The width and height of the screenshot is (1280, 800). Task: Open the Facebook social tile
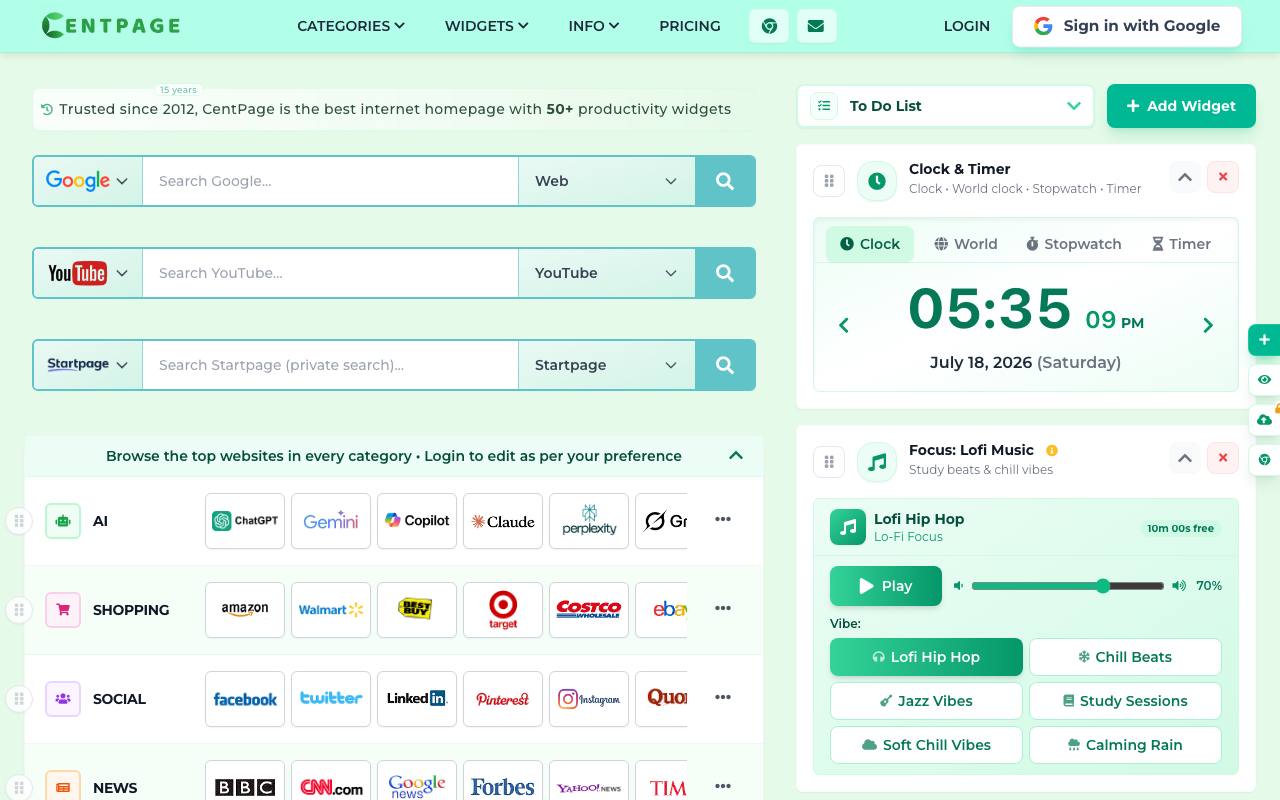pyautogui.click(x=245, y=699)
